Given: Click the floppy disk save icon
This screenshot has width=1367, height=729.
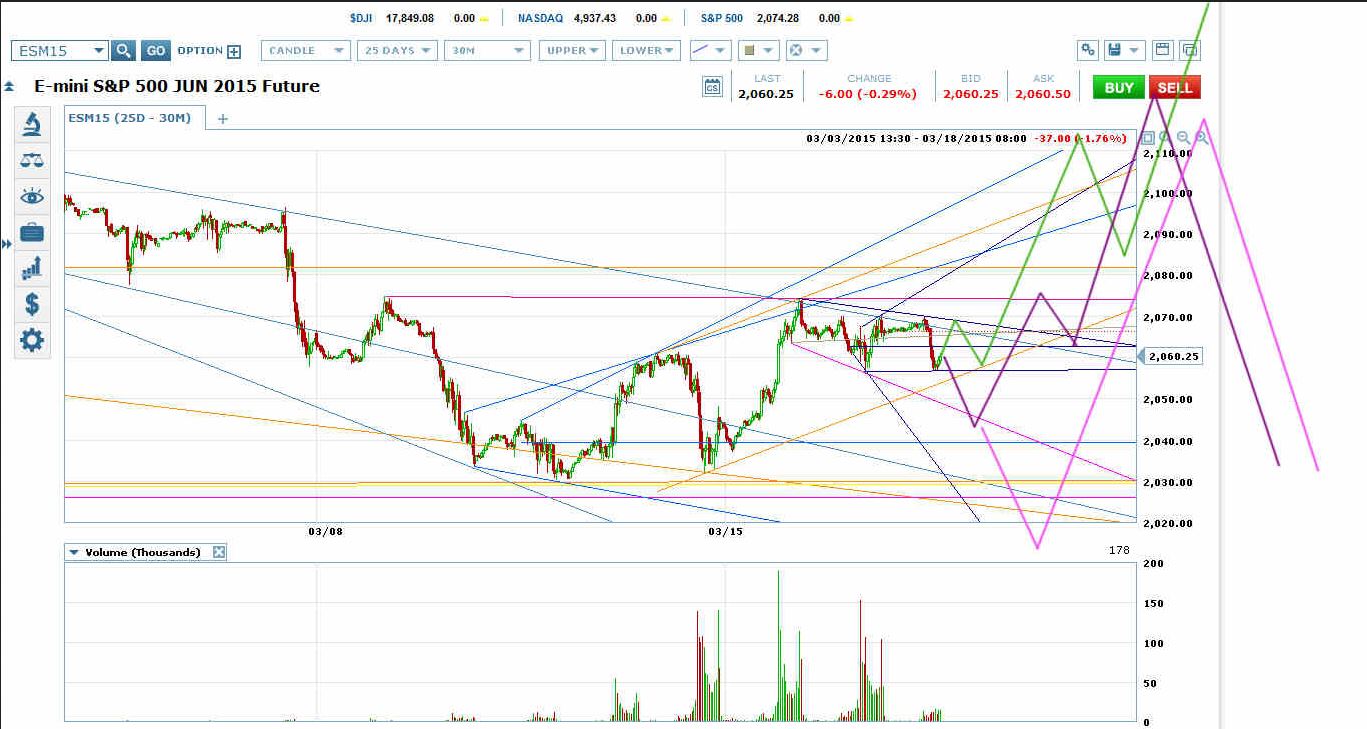Looking at the screenshot, I should click(x=1116, y=50).
